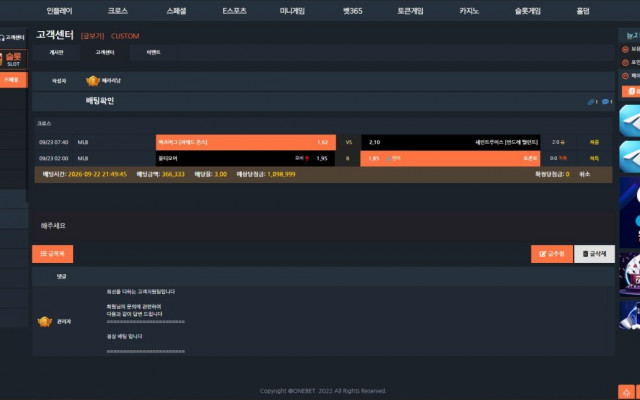This screenshot has height=400, width=640.
Task: Select the black 1.95 over odds cell
Action: (245, 158)
